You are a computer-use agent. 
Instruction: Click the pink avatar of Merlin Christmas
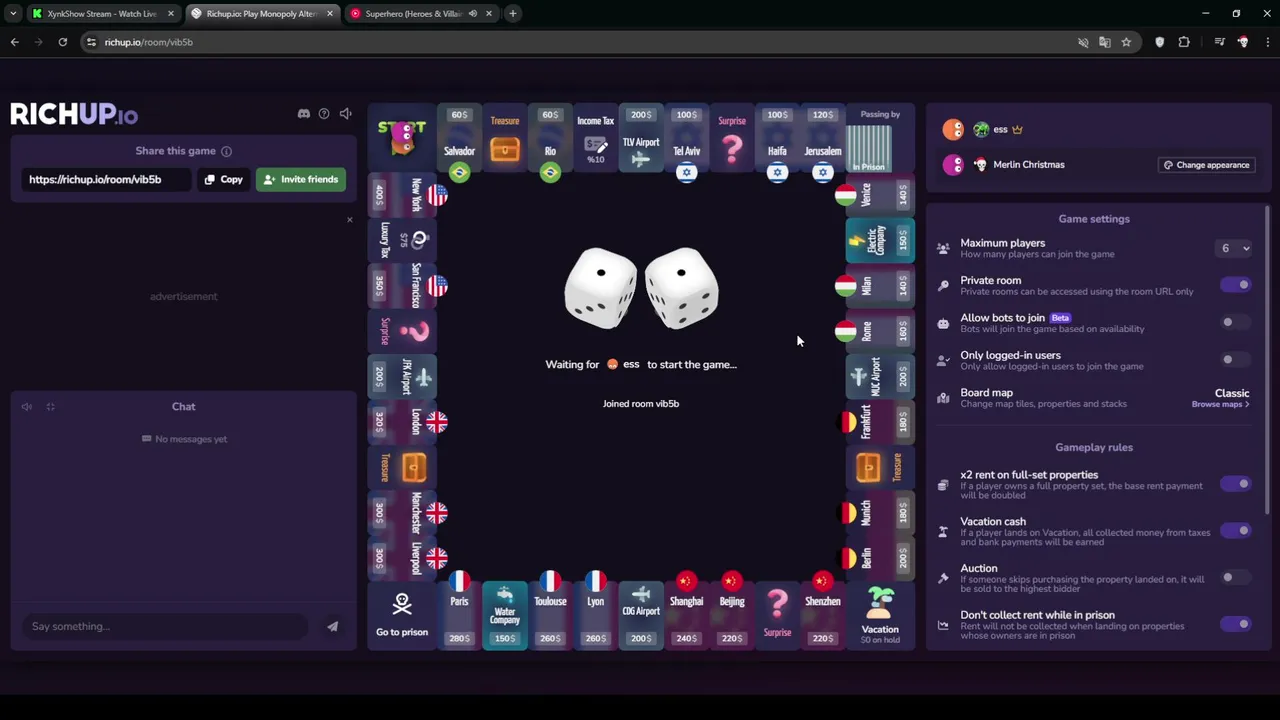(953, 165)
